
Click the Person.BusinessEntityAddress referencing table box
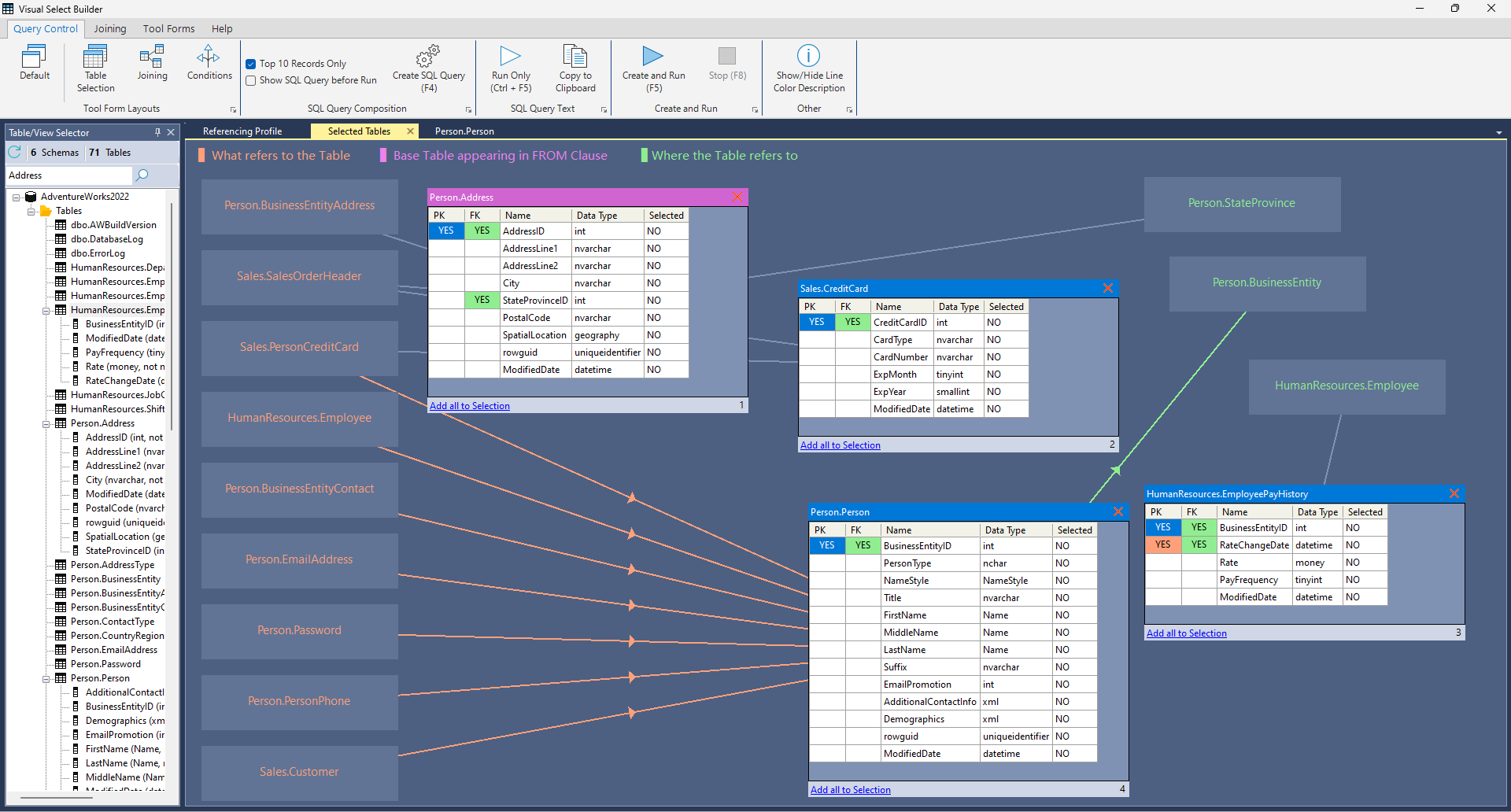point(300,206)
